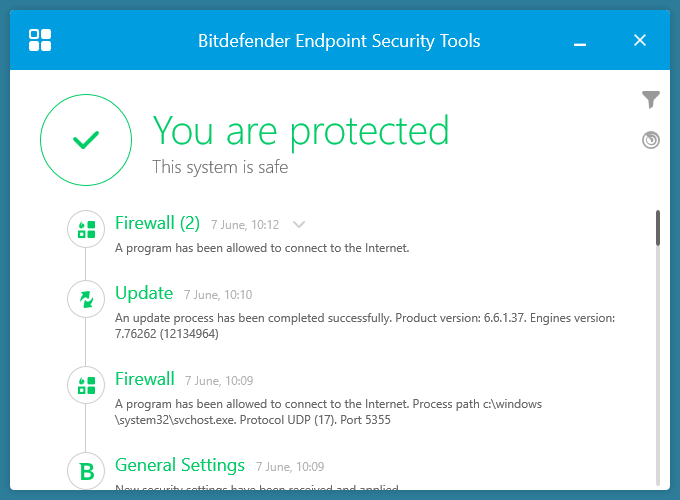Viewport: 680px width, 500px height.
Task: Click the Firewall 10:09 event title
Action: 144,379
